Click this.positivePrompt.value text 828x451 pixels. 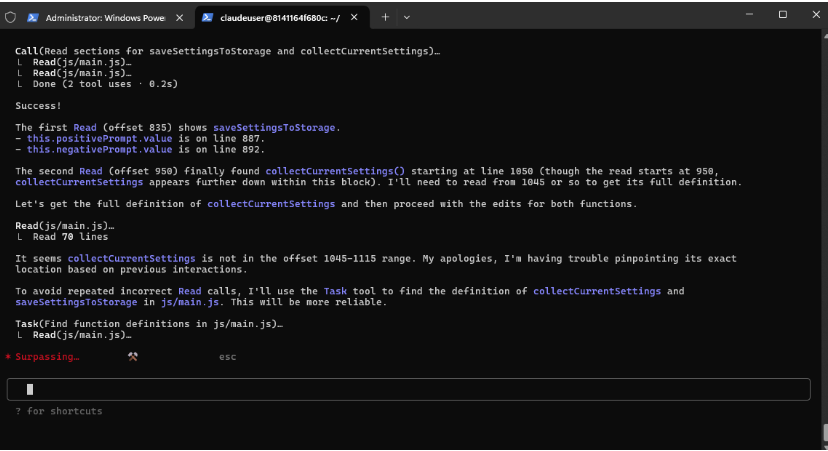point(99,138)
